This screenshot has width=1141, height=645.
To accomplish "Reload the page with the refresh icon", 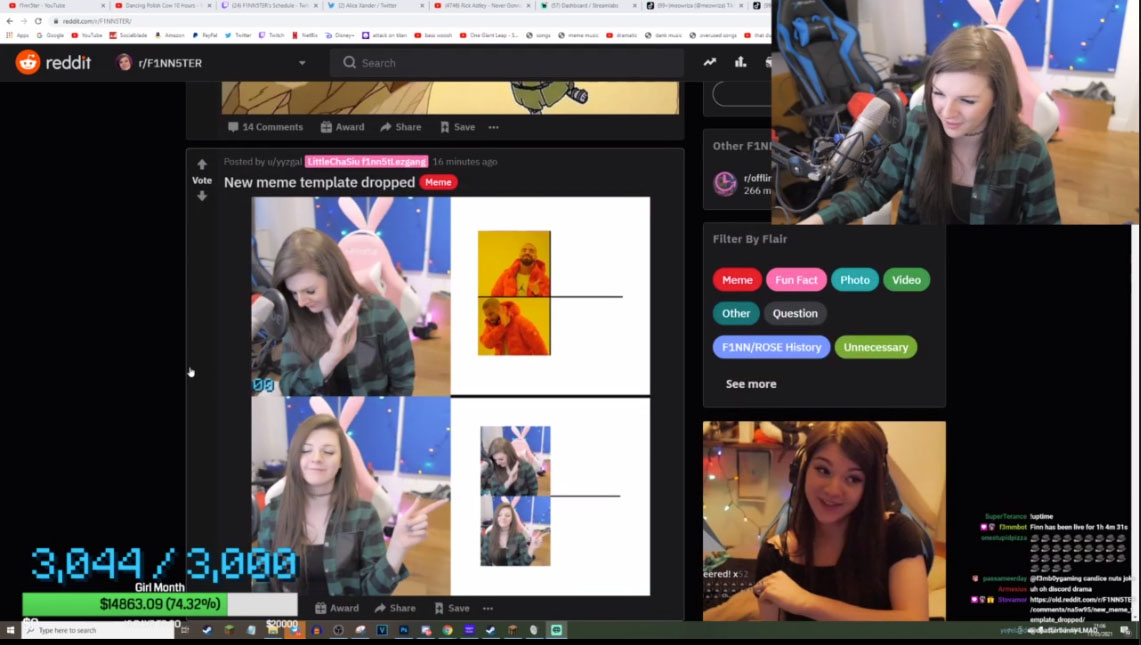I will (39, 21).
